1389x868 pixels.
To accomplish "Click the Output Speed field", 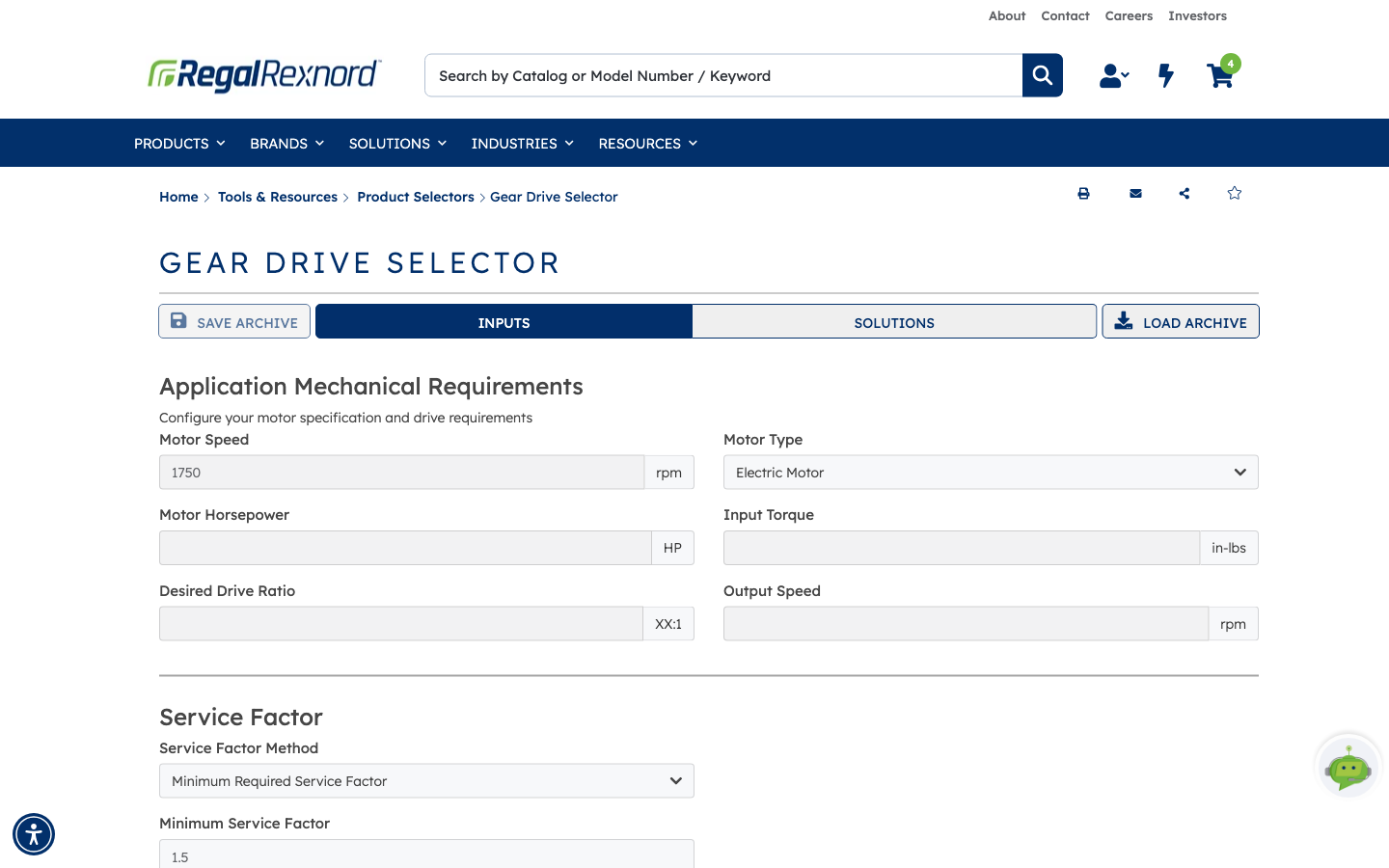I will (x=966, y=624).
